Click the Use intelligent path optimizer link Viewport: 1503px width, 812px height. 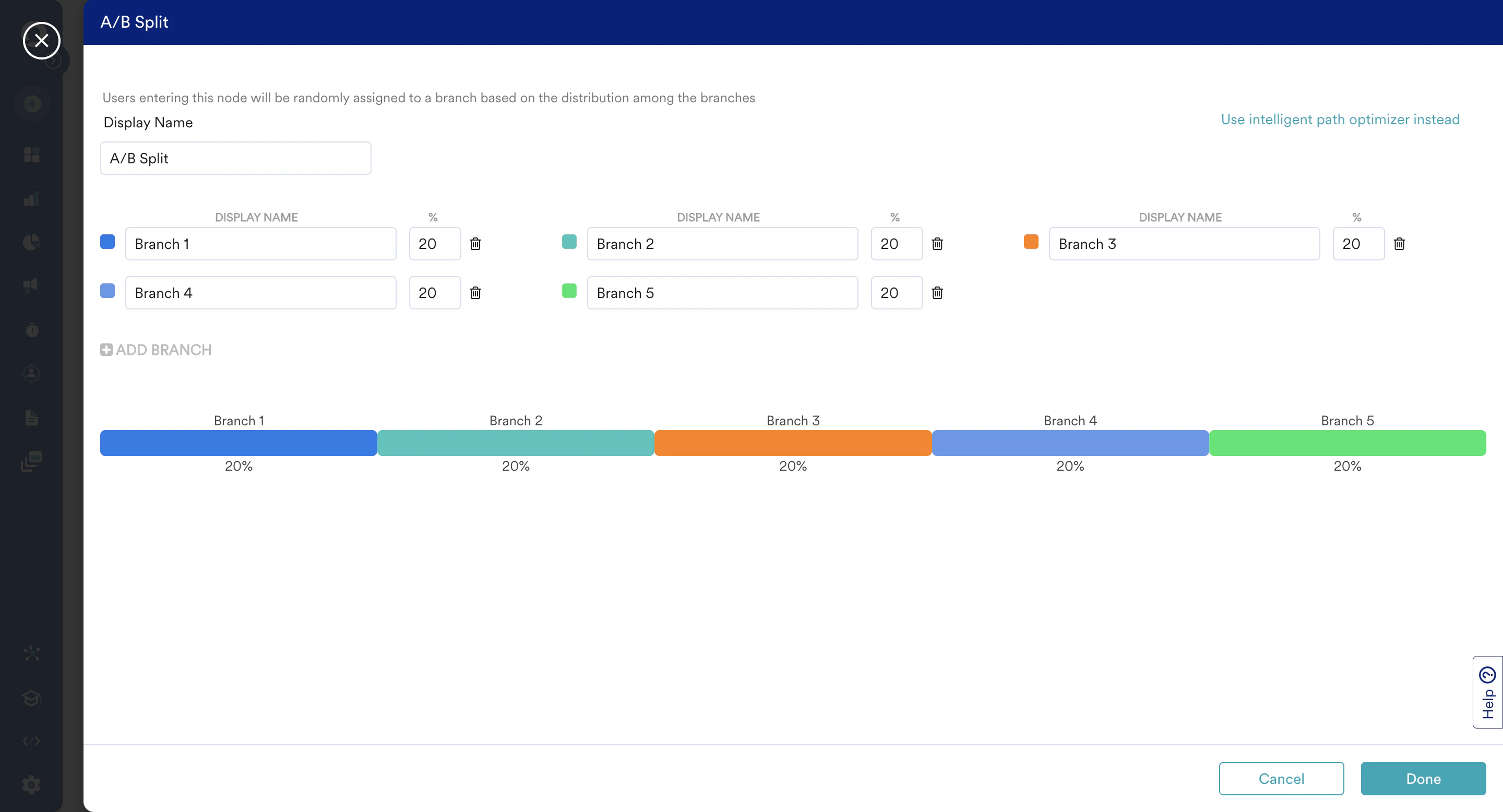click(x=1340, y=120)
